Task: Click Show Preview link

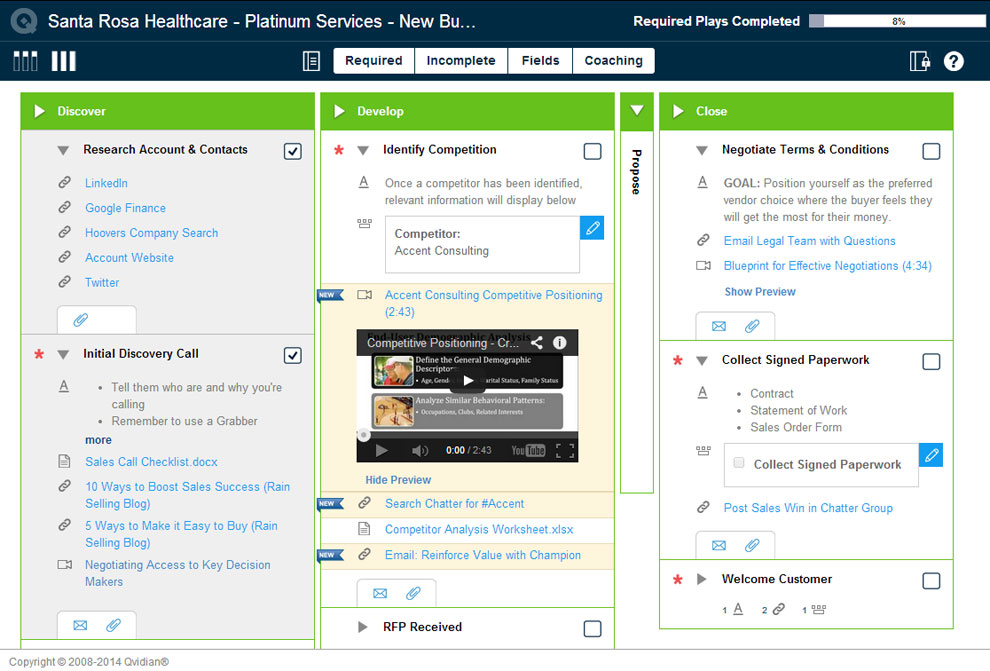Action: tap(760, 292)
